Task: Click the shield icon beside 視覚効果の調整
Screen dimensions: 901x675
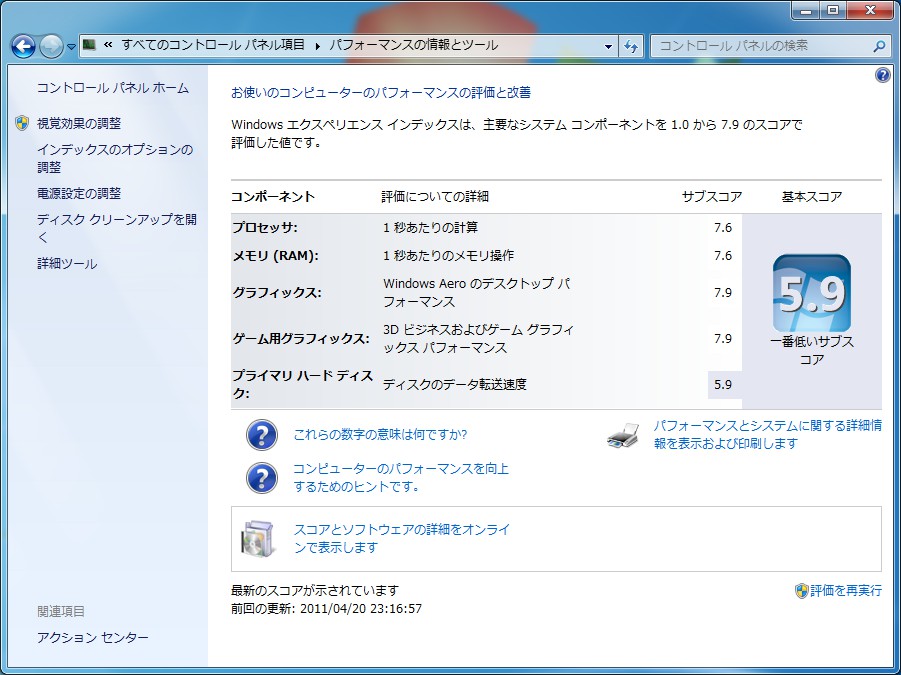Action: (x=22, y=123)
